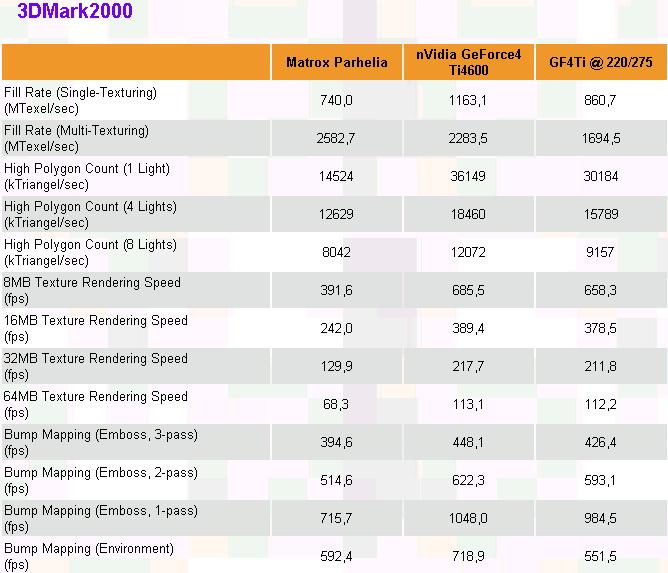The height and width of the screenshot is (573, 668).
Task: Select the value 12072
Action: 468,252
